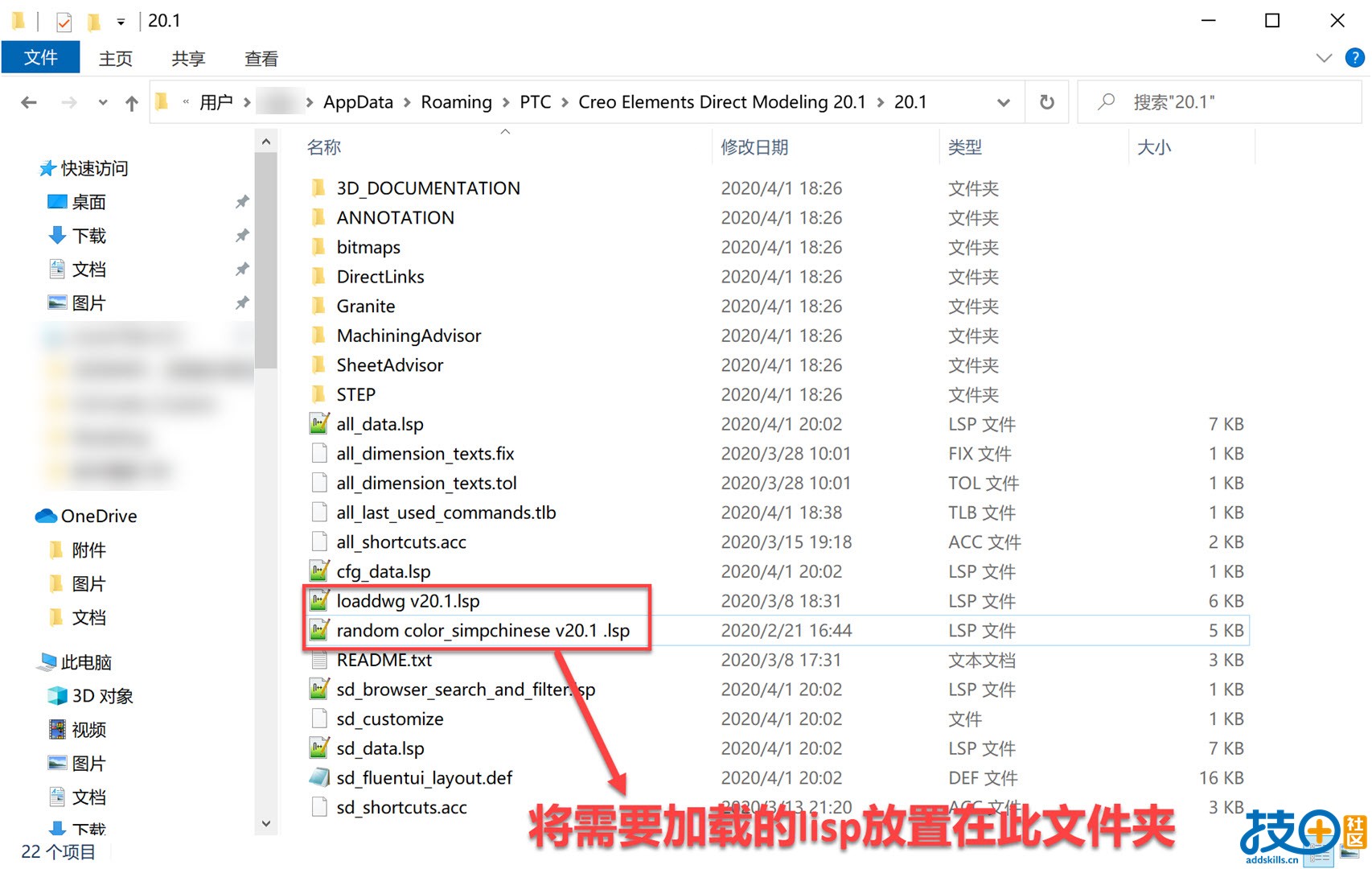This screenshot has height=869, width=1372.
Task: Click the AppData breadcrumb segment
Action: coord(358,102)
